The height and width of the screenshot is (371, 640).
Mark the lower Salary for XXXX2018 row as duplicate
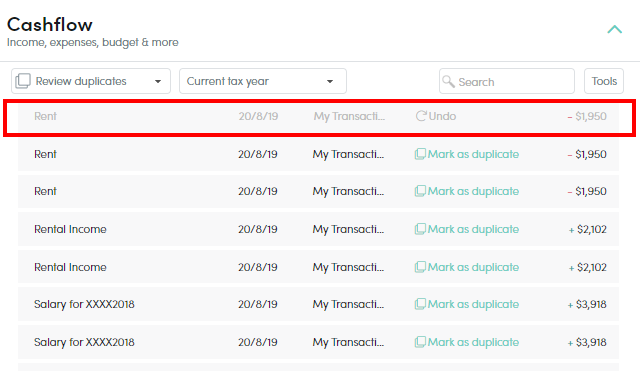(x=467, y=342)
